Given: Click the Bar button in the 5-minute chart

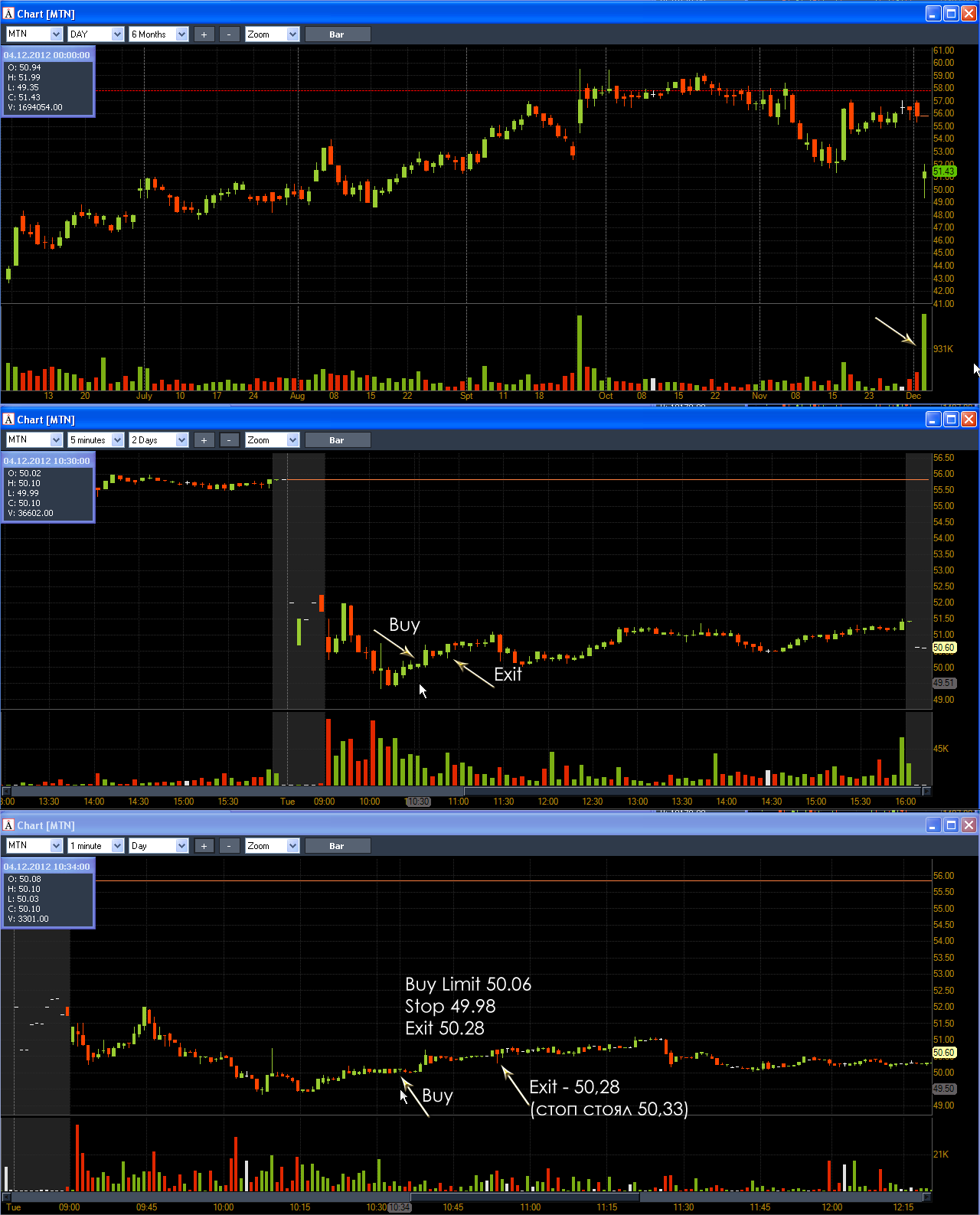Looking at the screenshot, I should click(338, 439).
